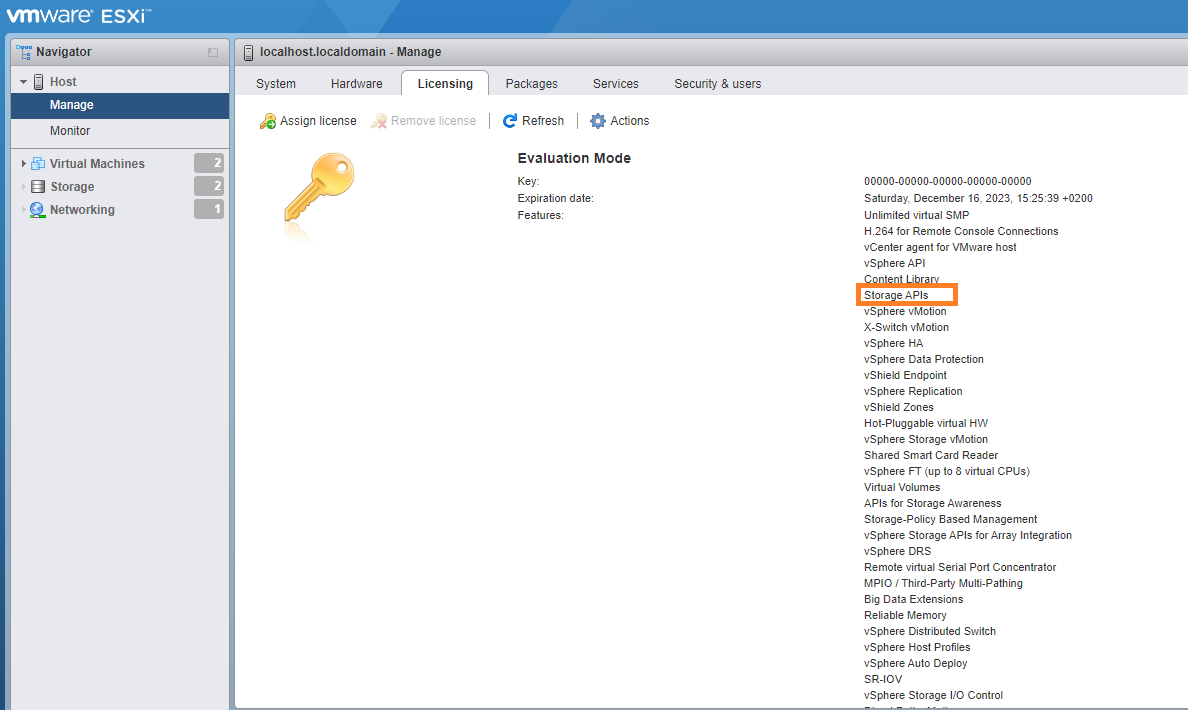
Task: Click the Remove license icon
Action: tap(379, 120)
